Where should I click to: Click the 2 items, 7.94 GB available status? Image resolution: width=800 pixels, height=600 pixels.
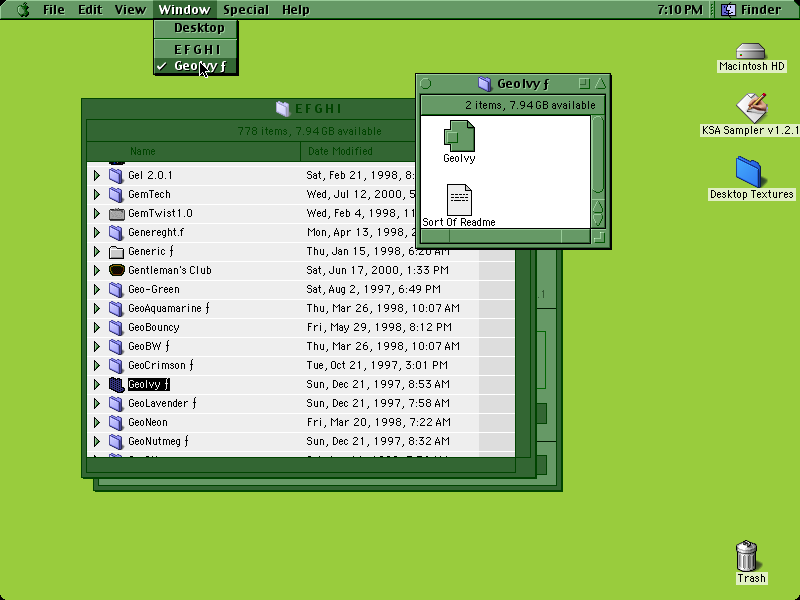530,106
